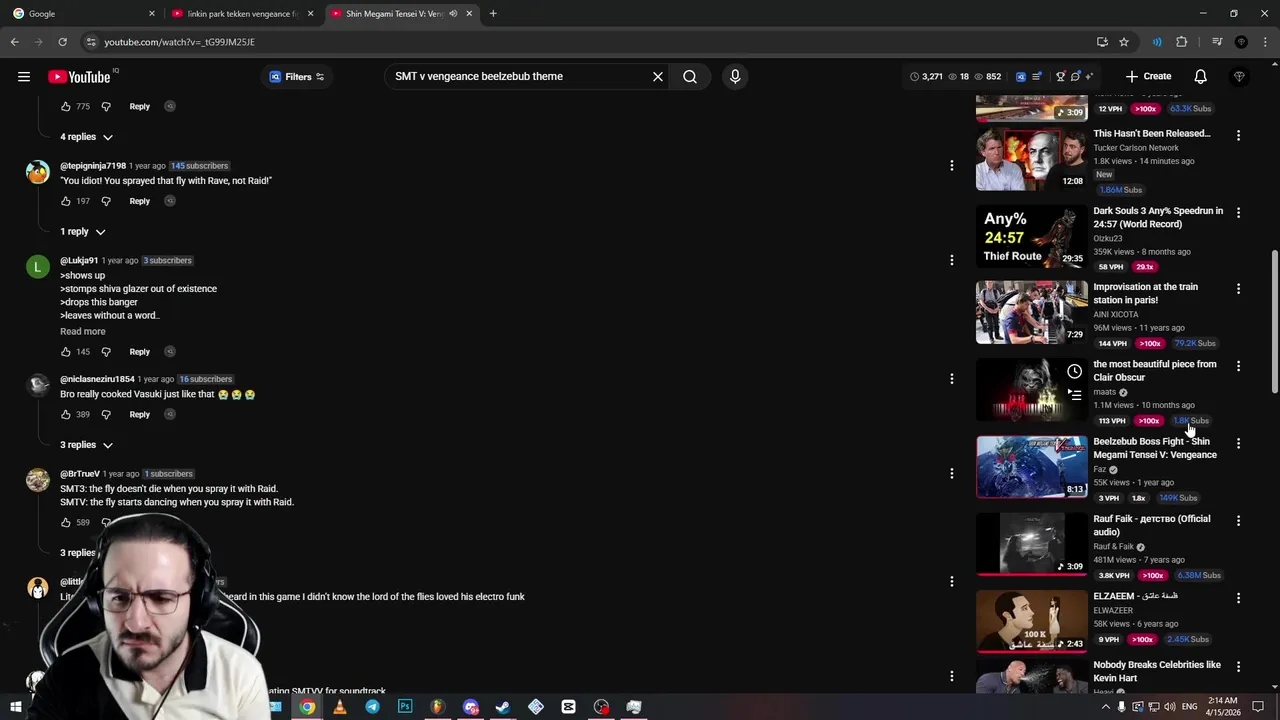Like the @Lukja91 comment
The width and height of the screenshot is (1280, 720).
tap(66, 352)
